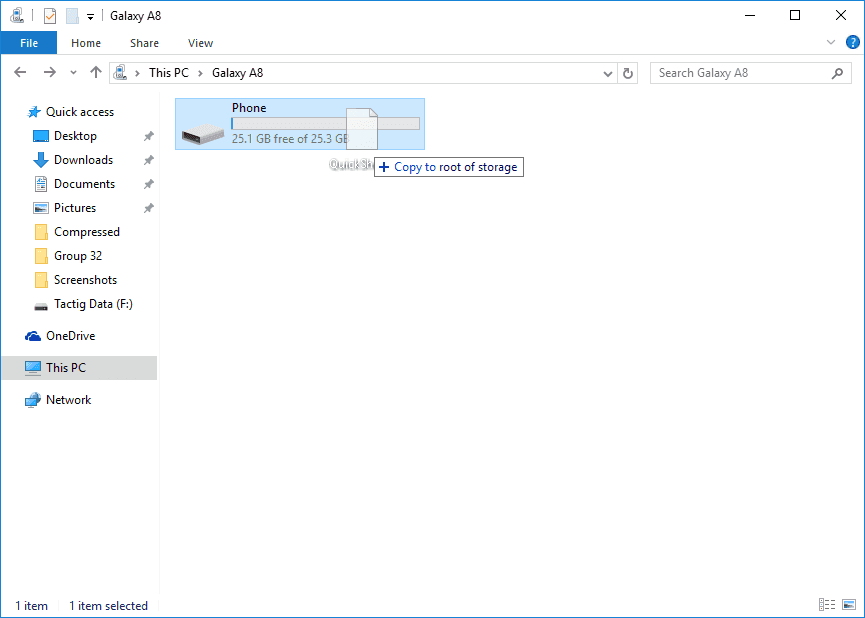Expand the address bar history dropdown

tap(607, 73)
